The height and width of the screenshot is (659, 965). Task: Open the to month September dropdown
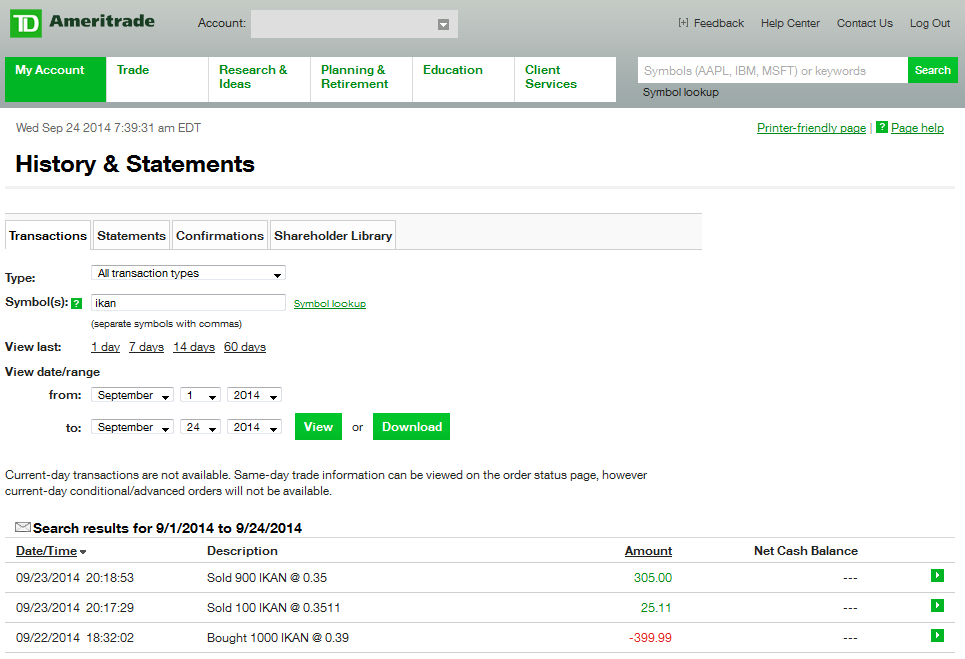point(132,427)
